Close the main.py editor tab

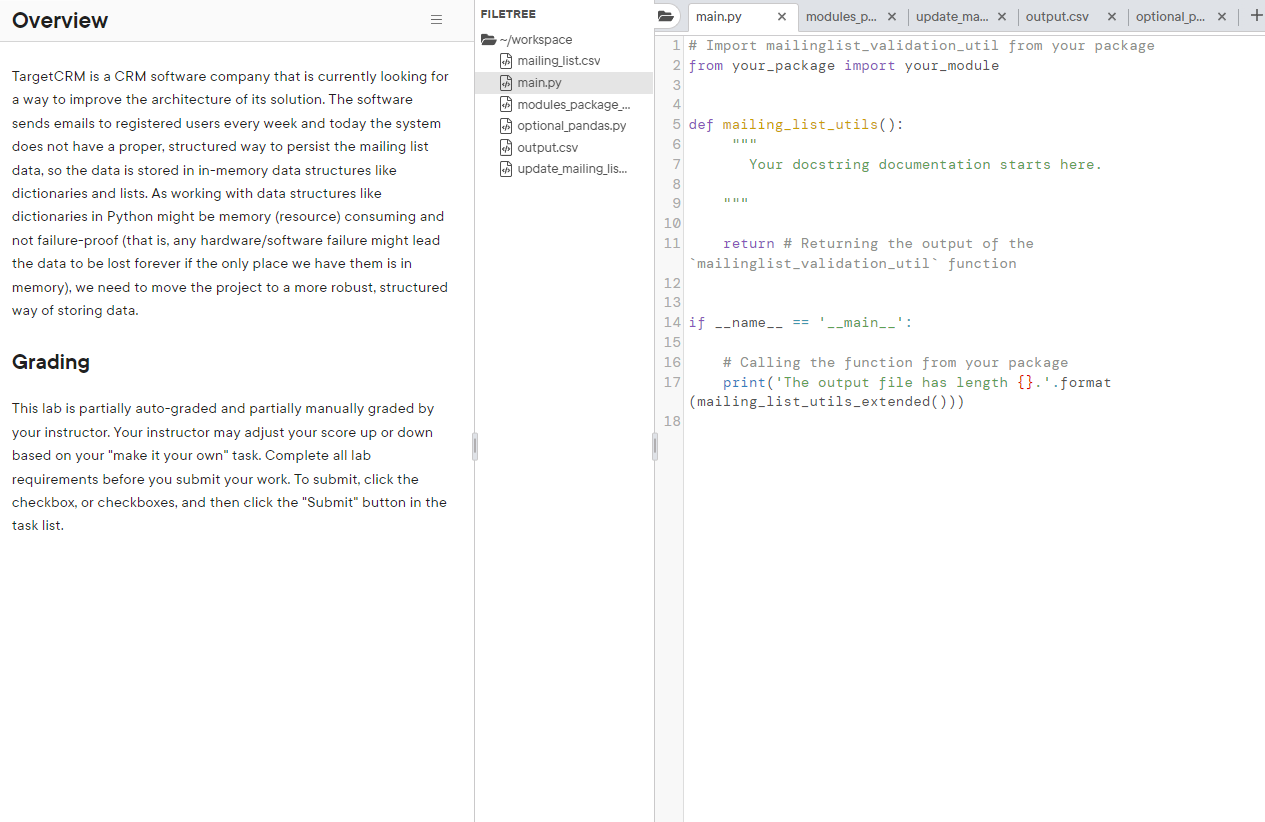click(782, 17)
